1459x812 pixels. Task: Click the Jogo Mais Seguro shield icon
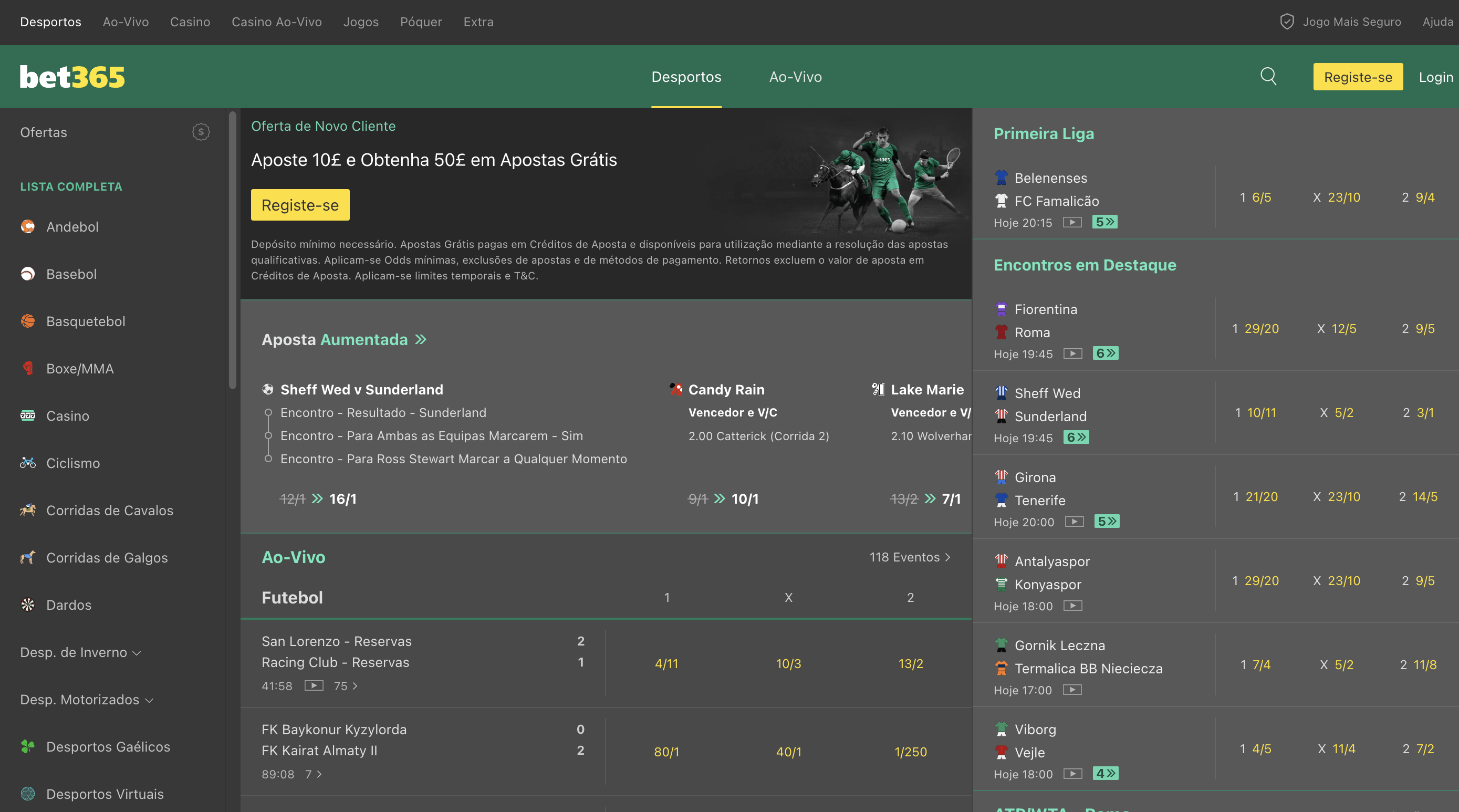click(1287, 22)
